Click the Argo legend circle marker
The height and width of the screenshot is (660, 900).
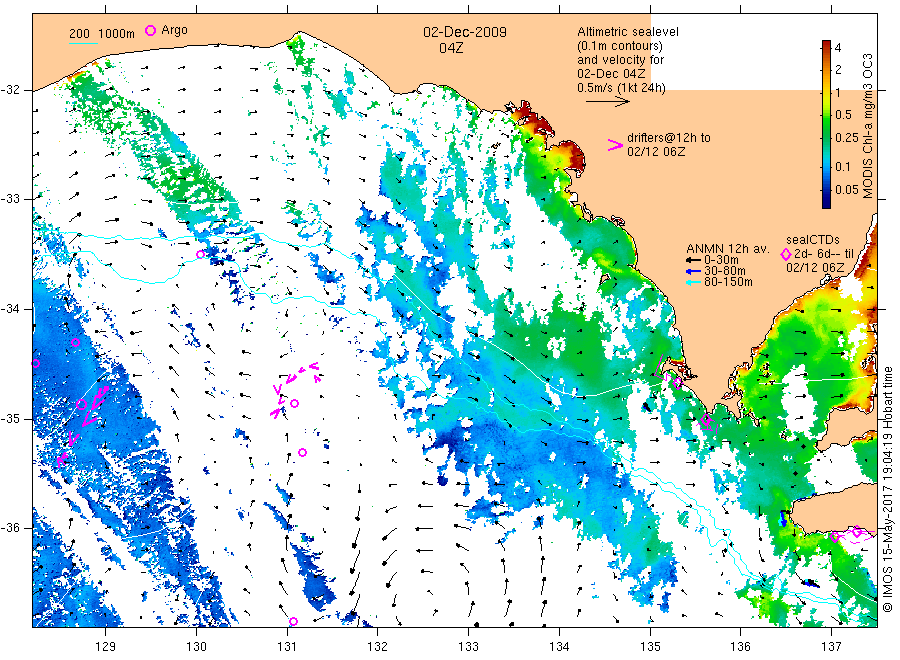[x=150, y=30]
